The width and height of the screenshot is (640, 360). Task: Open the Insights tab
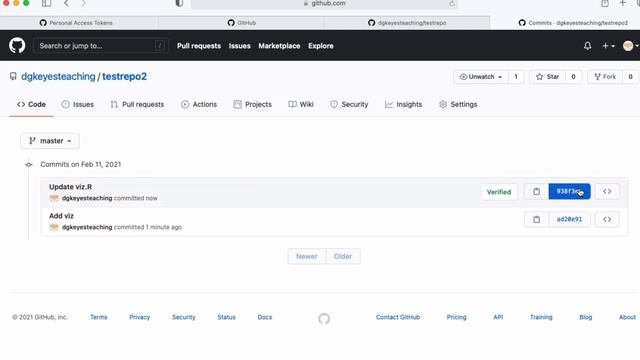(403, 104)
